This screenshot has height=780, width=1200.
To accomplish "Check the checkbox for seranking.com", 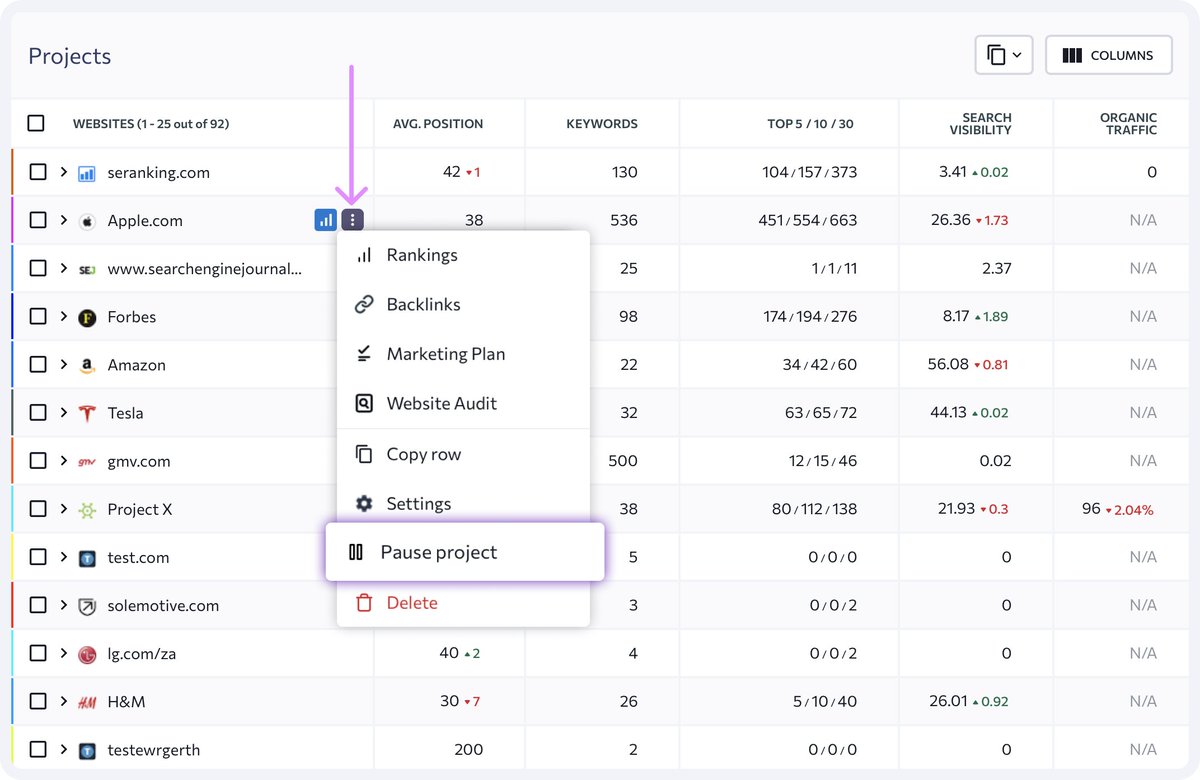I will 37,171.
